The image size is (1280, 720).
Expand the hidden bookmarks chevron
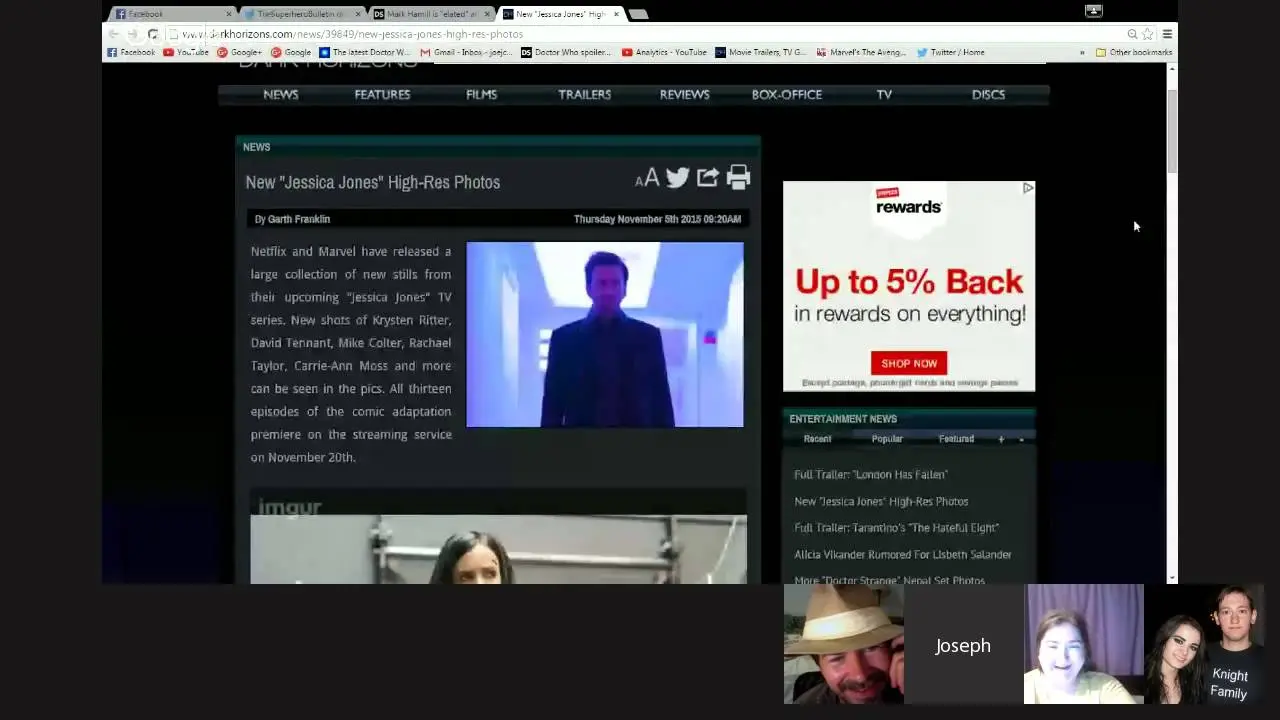[1081, 52]
